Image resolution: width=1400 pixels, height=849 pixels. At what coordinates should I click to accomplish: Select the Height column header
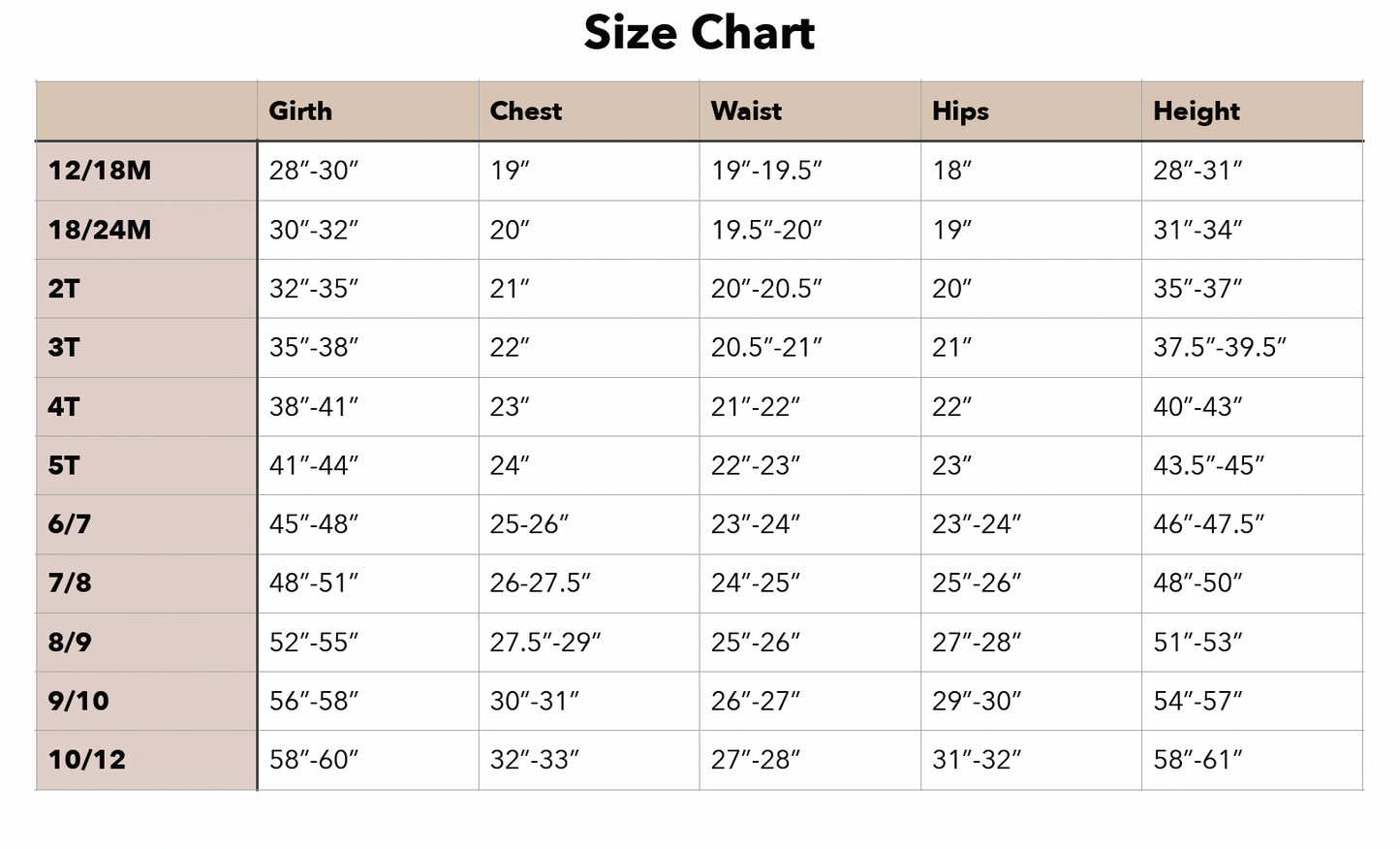(1196, 111)
